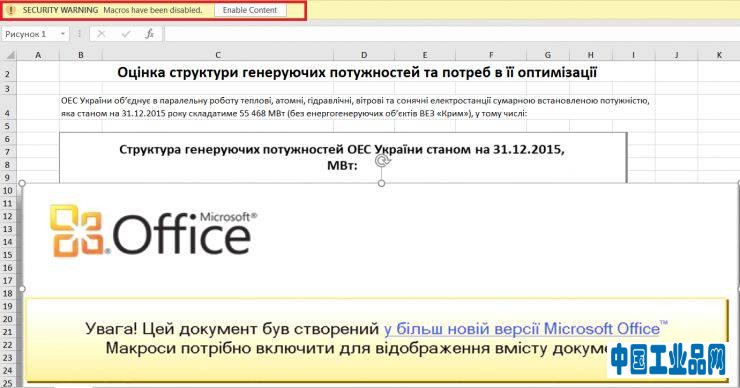Select column K header
Screen dimensions: 740x388
coord(719,55)
